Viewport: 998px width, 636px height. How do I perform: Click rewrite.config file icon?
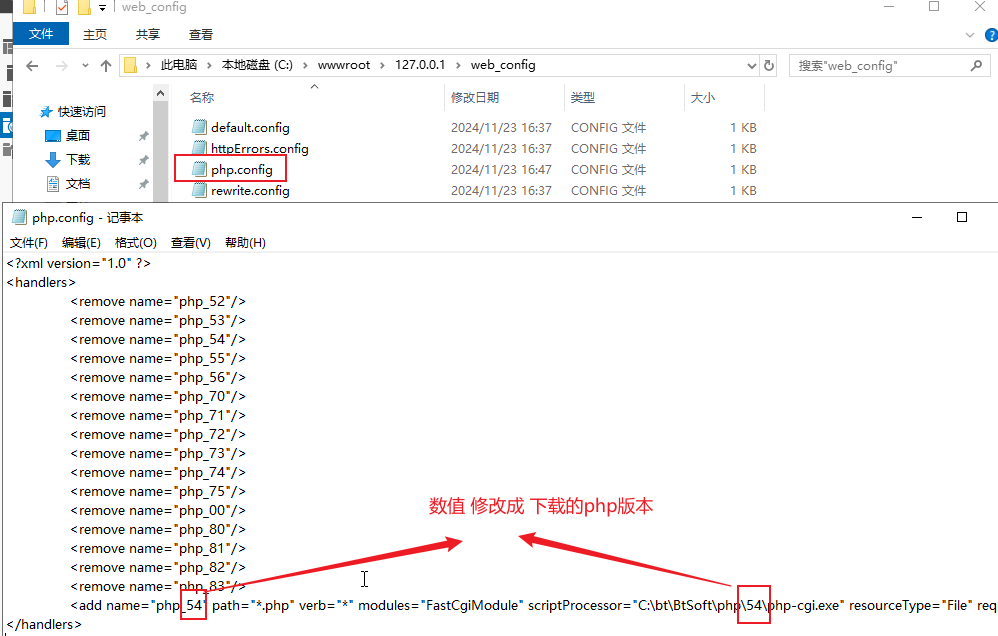point(200,190)
